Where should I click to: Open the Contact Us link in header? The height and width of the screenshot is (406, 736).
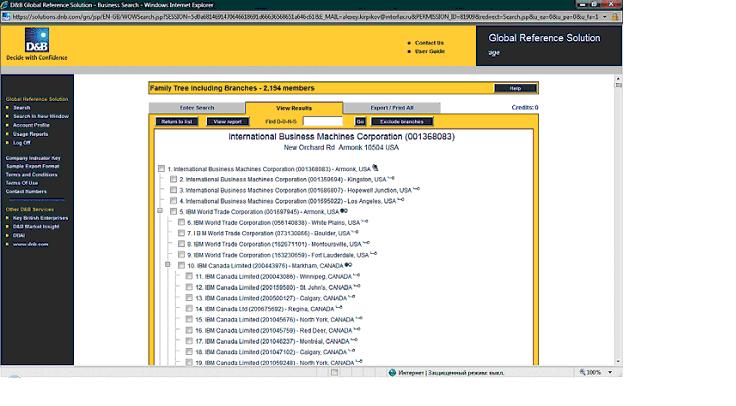coord(429,43)
